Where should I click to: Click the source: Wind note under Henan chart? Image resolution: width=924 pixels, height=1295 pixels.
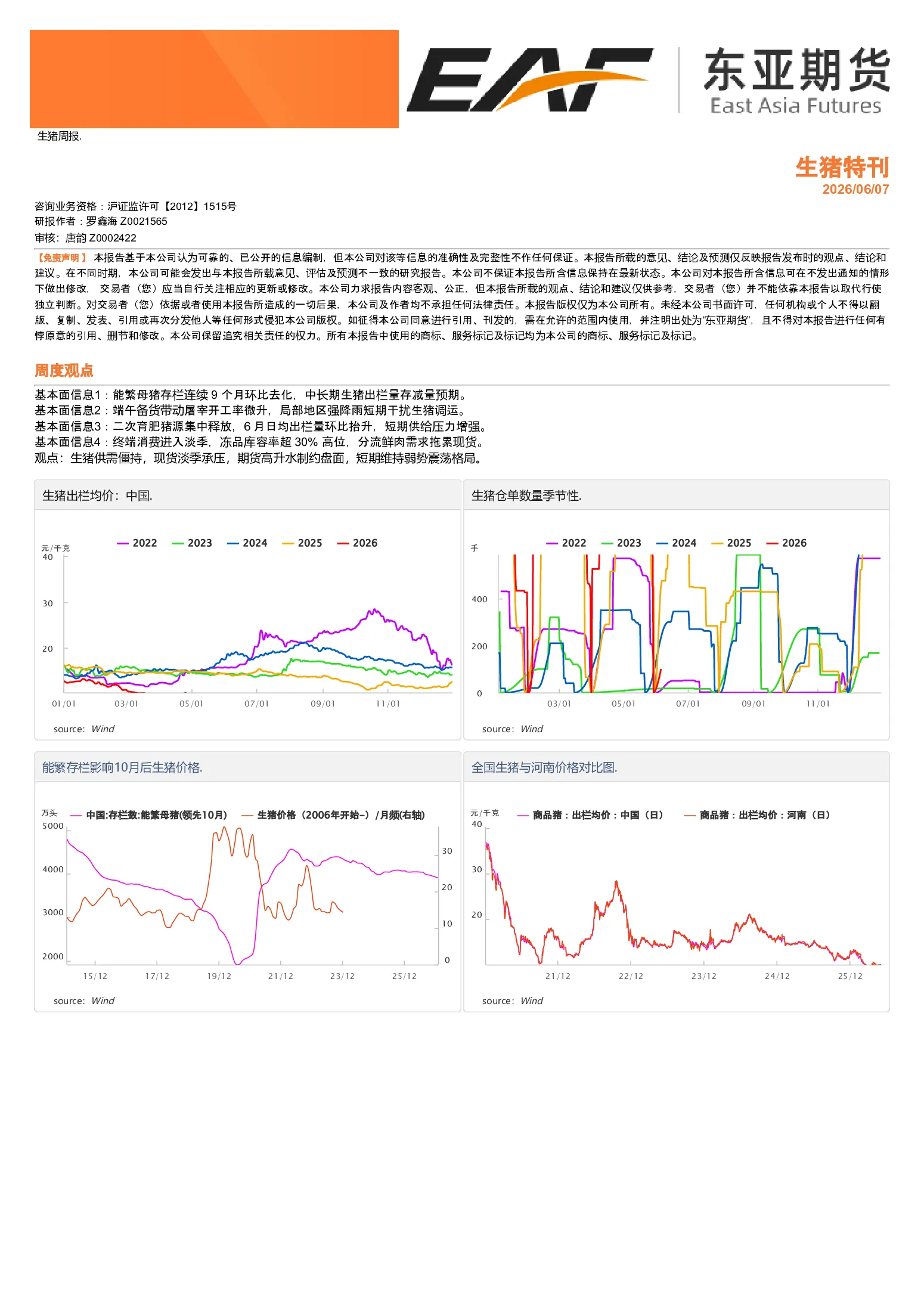pyautogui.click(x=513, y=1001)
